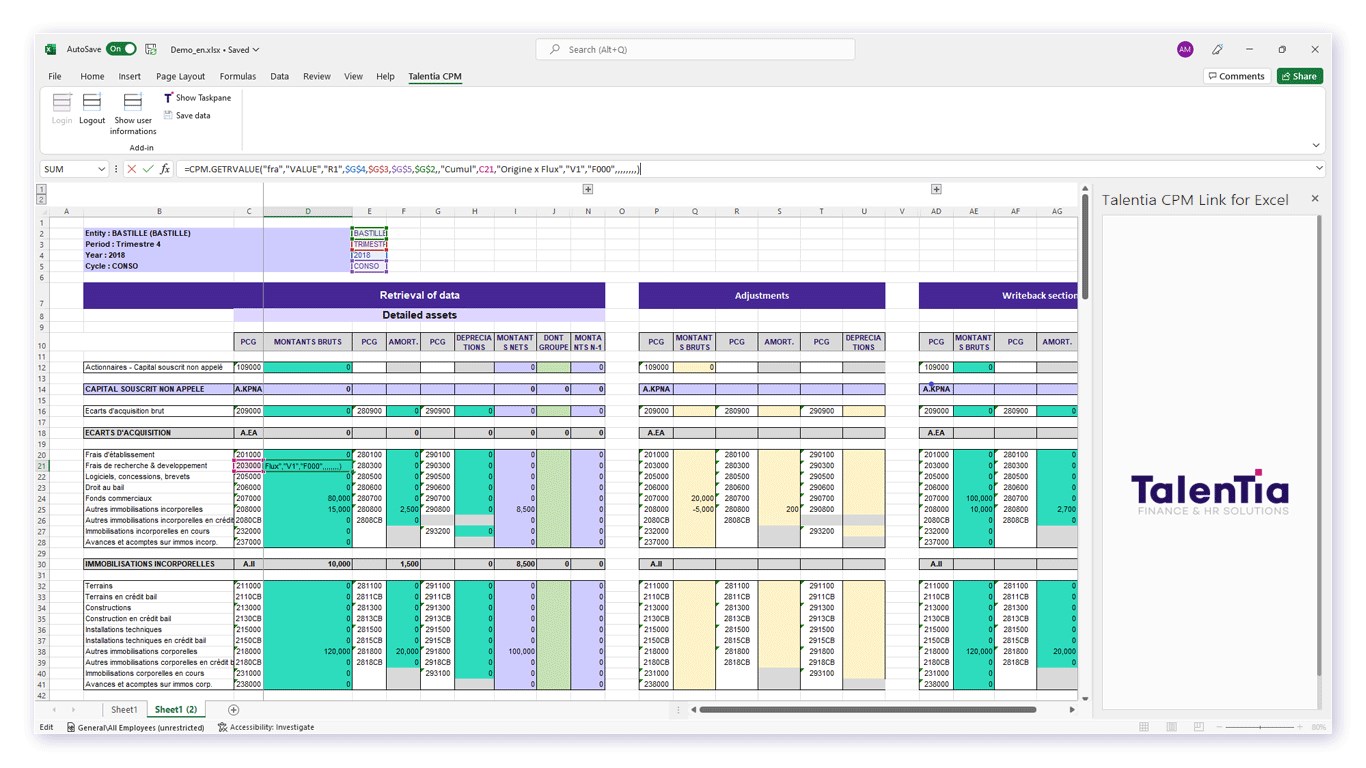Click the 'Adjustments' section header

762,295
